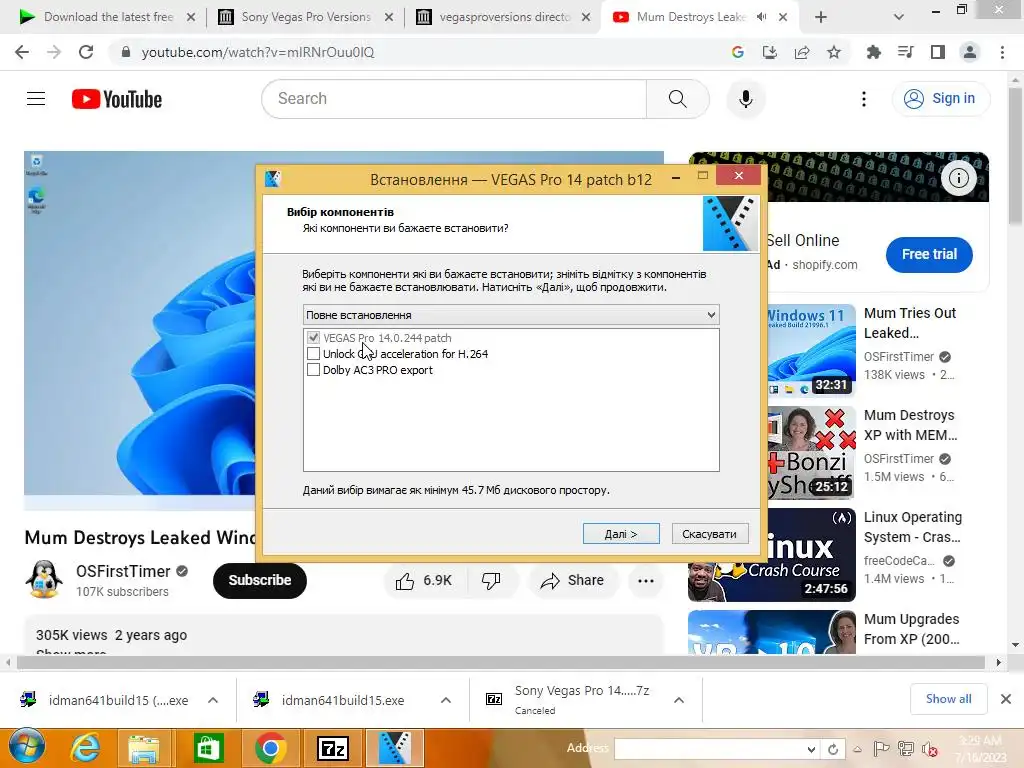The image size is (1024, 768).
Task: Click the Скасувати cancel button
Action: click(709, 534)
